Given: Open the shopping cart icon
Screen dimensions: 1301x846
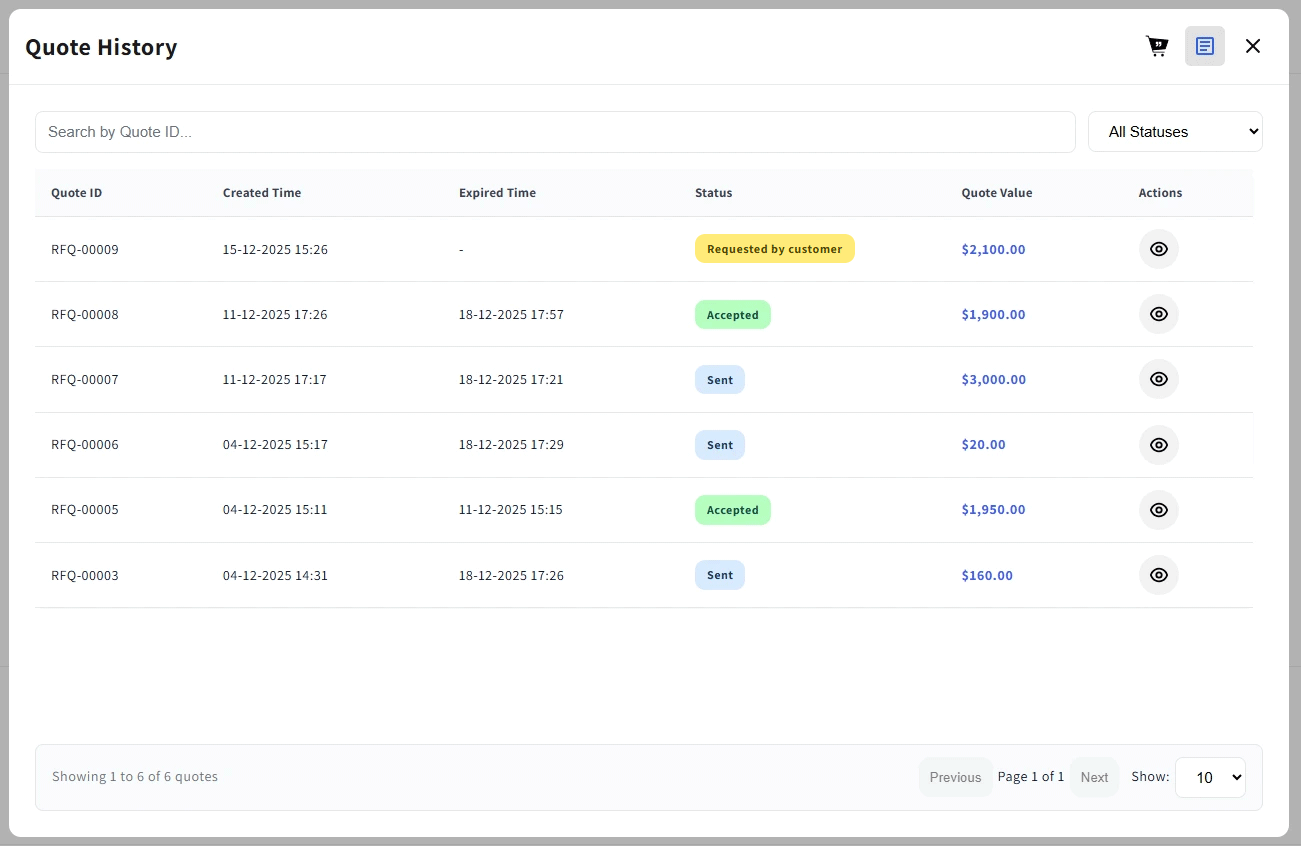Looking at the screenshot, I should pos(1157,45).
